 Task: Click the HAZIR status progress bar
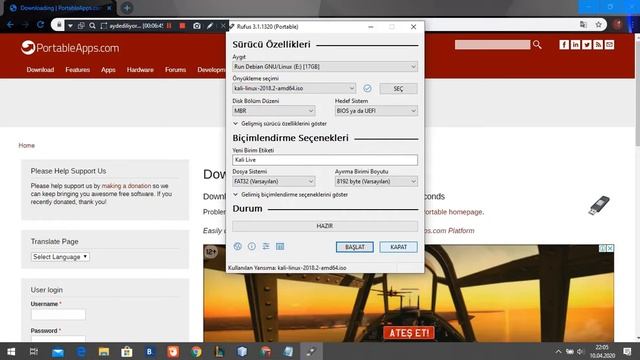[325, 226]
